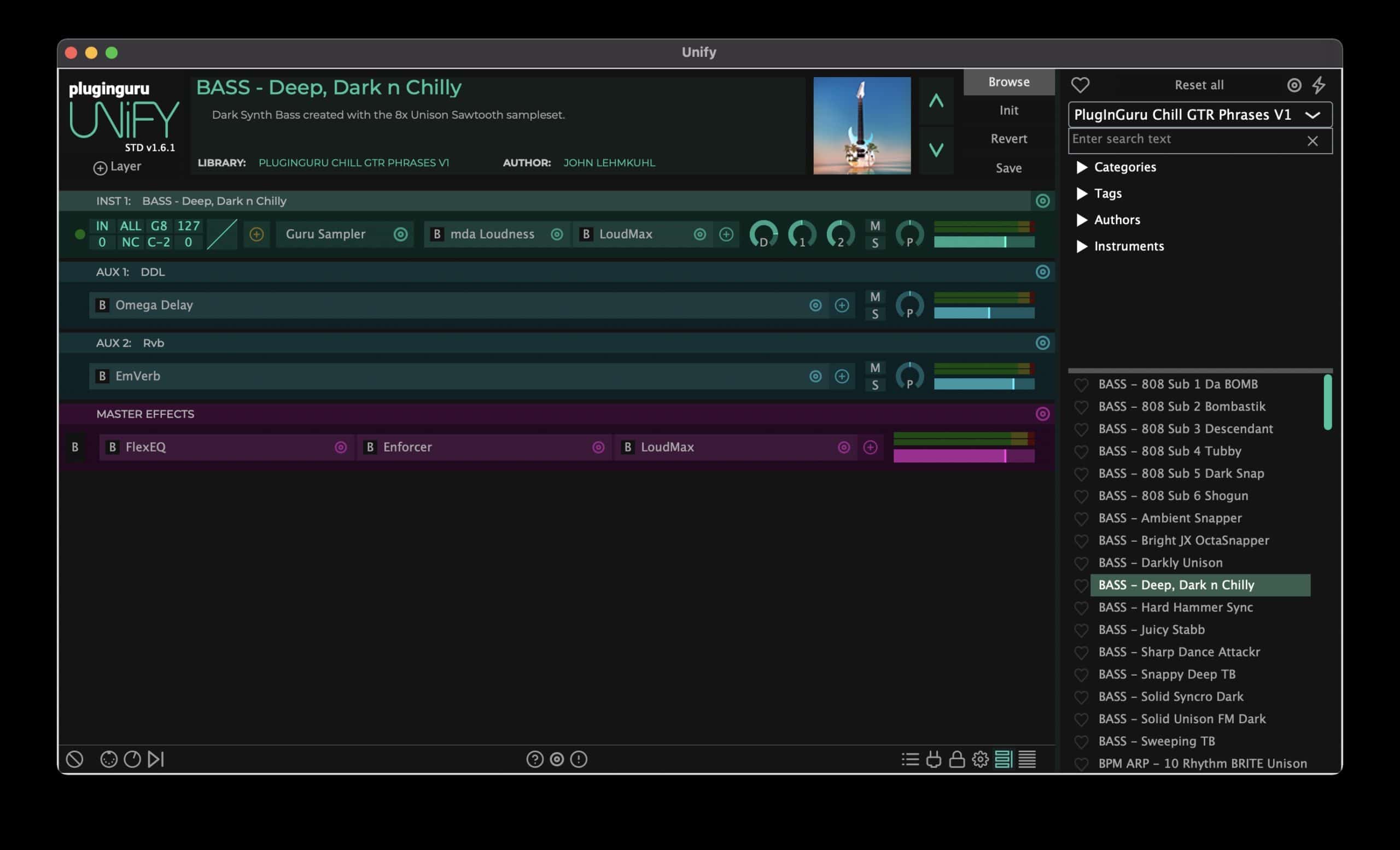Click the Add Layer plus icon
Image resolution: width=1400 pixels, height=850 pixels.
[x=100, y=168]
